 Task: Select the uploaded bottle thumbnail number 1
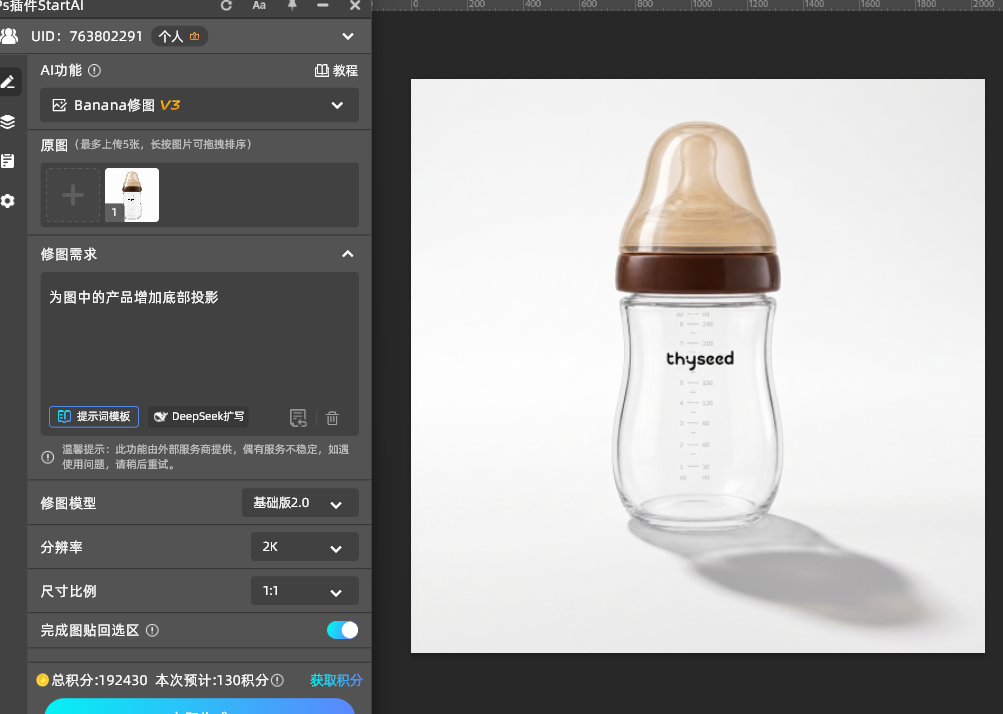pos(132,195)
